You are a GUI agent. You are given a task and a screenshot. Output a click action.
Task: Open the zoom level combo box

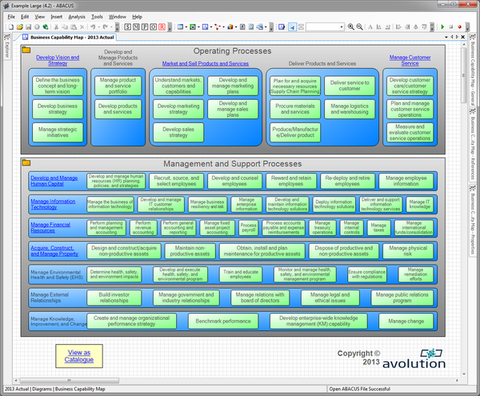pos(325,27)
